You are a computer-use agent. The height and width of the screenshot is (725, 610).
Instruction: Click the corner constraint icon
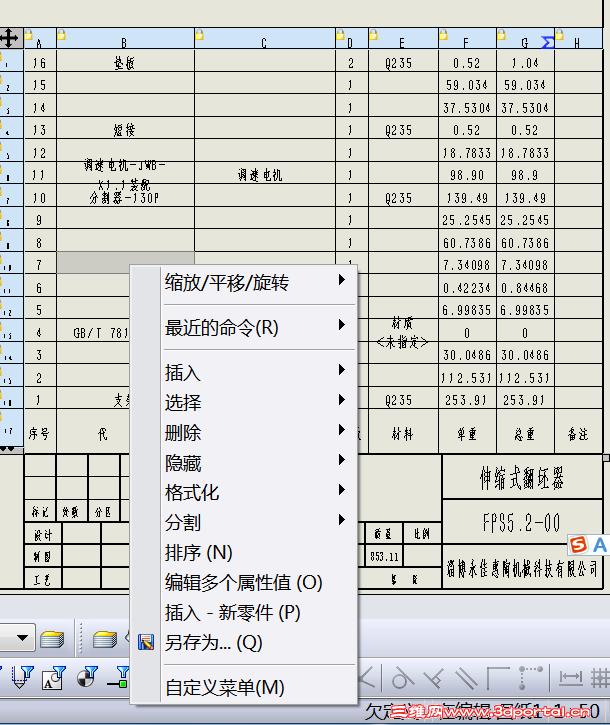pyautogui.click(x=498, y=679)
